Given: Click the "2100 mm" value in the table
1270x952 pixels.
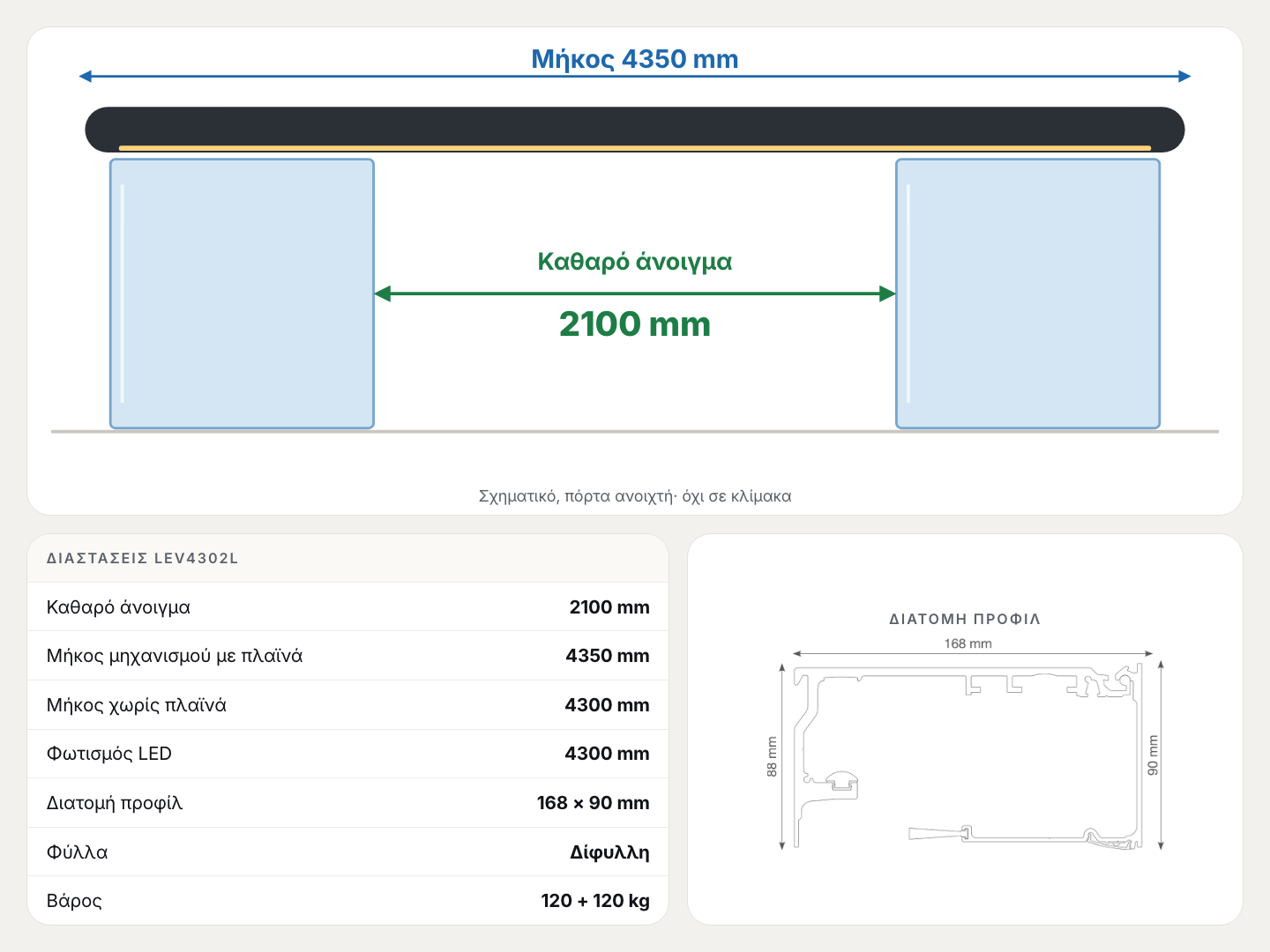Looking at the screenshot, I should [609, 607].
